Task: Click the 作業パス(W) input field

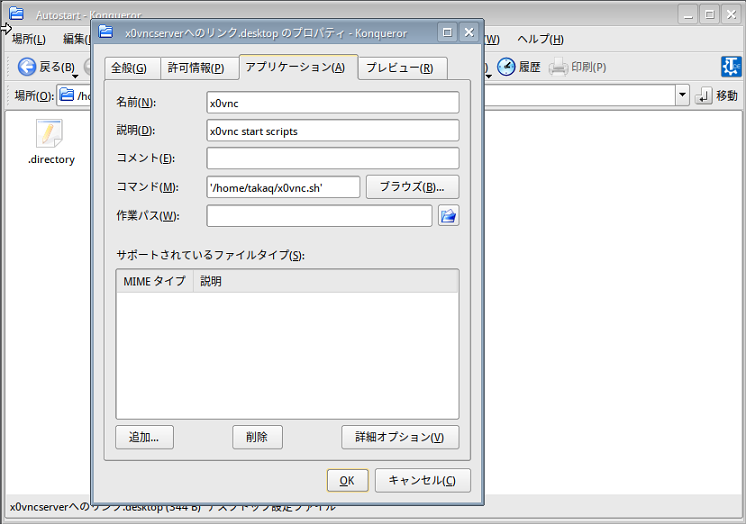Action: click(x=319, y=216)
